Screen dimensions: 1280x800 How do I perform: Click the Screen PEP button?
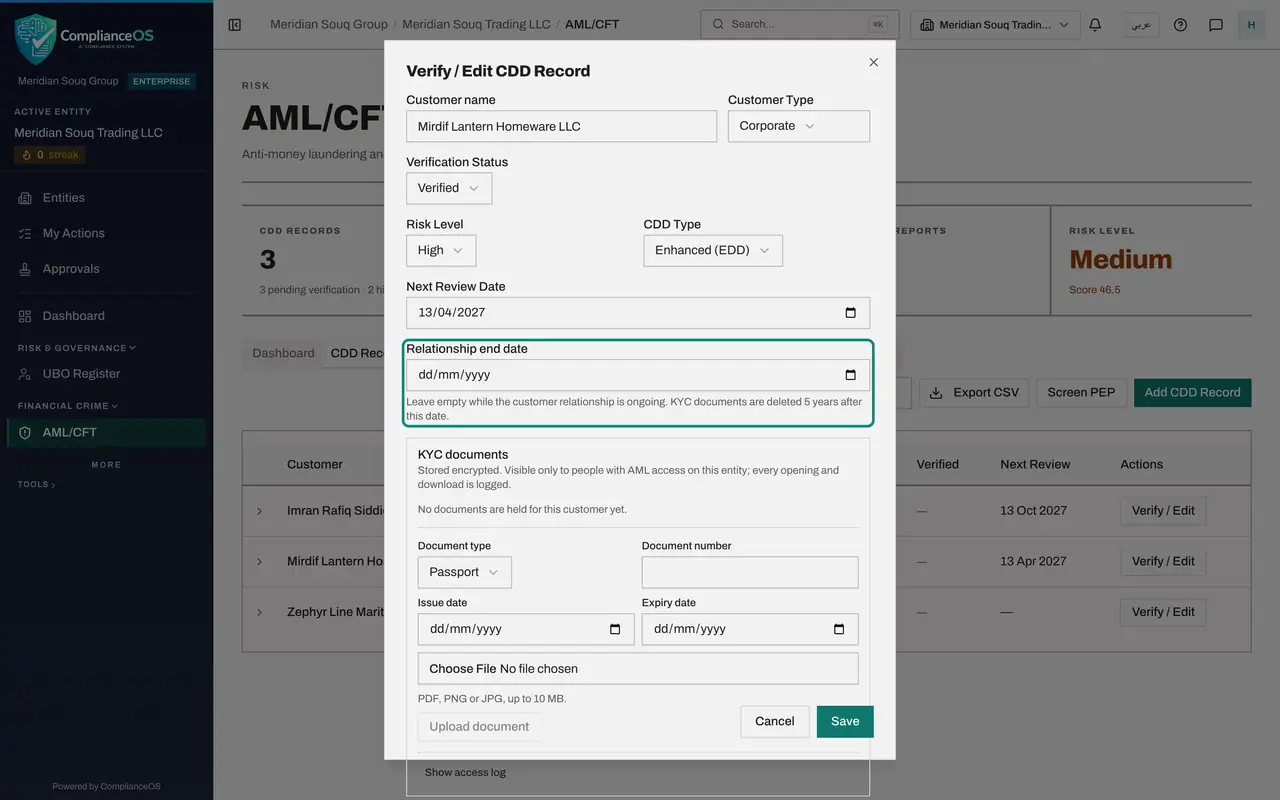tap(1082, 393)
